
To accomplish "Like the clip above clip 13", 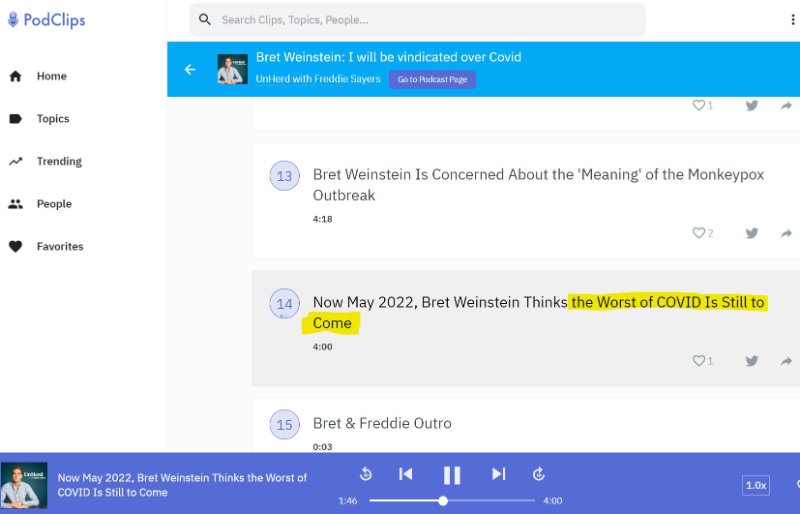I will coord(698,106).
